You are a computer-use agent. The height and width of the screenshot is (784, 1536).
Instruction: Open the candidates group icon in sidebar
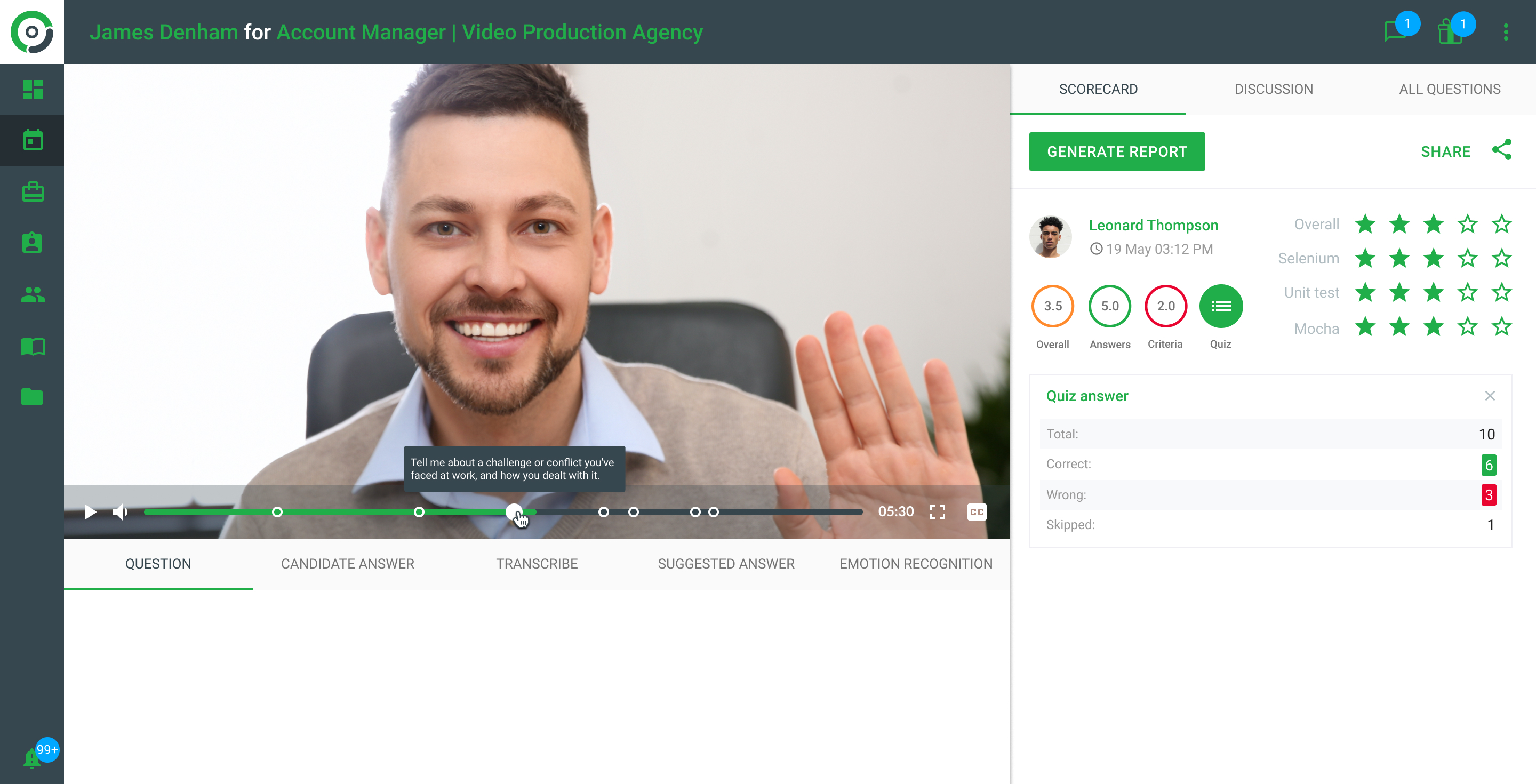32,294
